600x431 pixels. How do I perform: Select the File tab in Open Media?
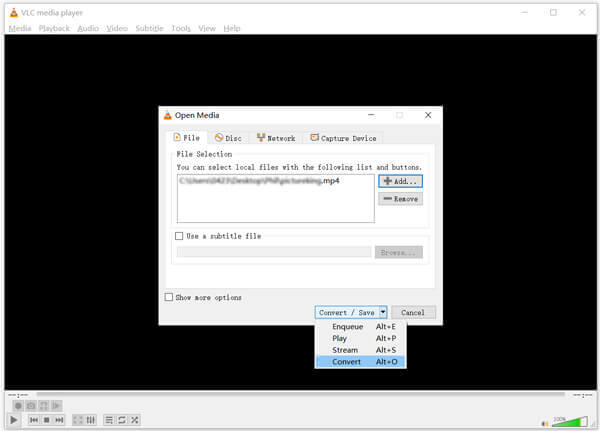tap(187, 138)
